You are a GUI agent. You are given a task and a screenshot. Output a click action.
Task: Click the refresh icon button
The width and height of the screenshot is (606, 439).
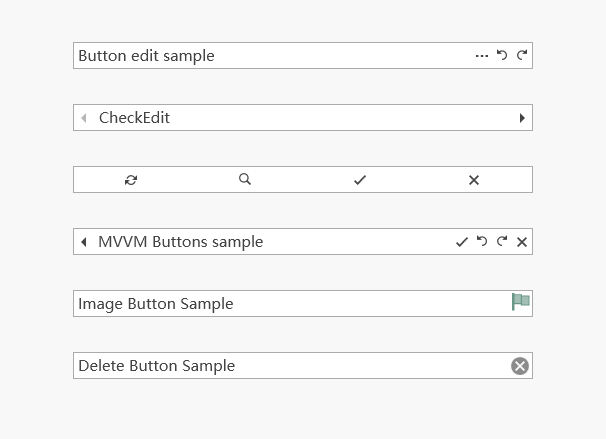(131, 180)
